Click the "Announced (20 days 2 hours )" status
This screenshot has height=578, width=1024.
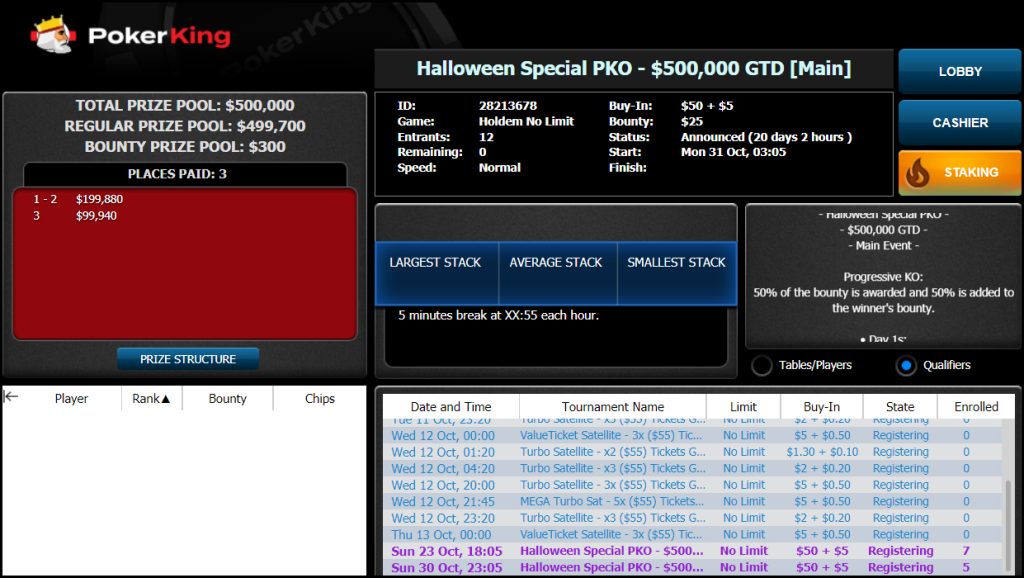pyautogui.click(x=766, y=137)
